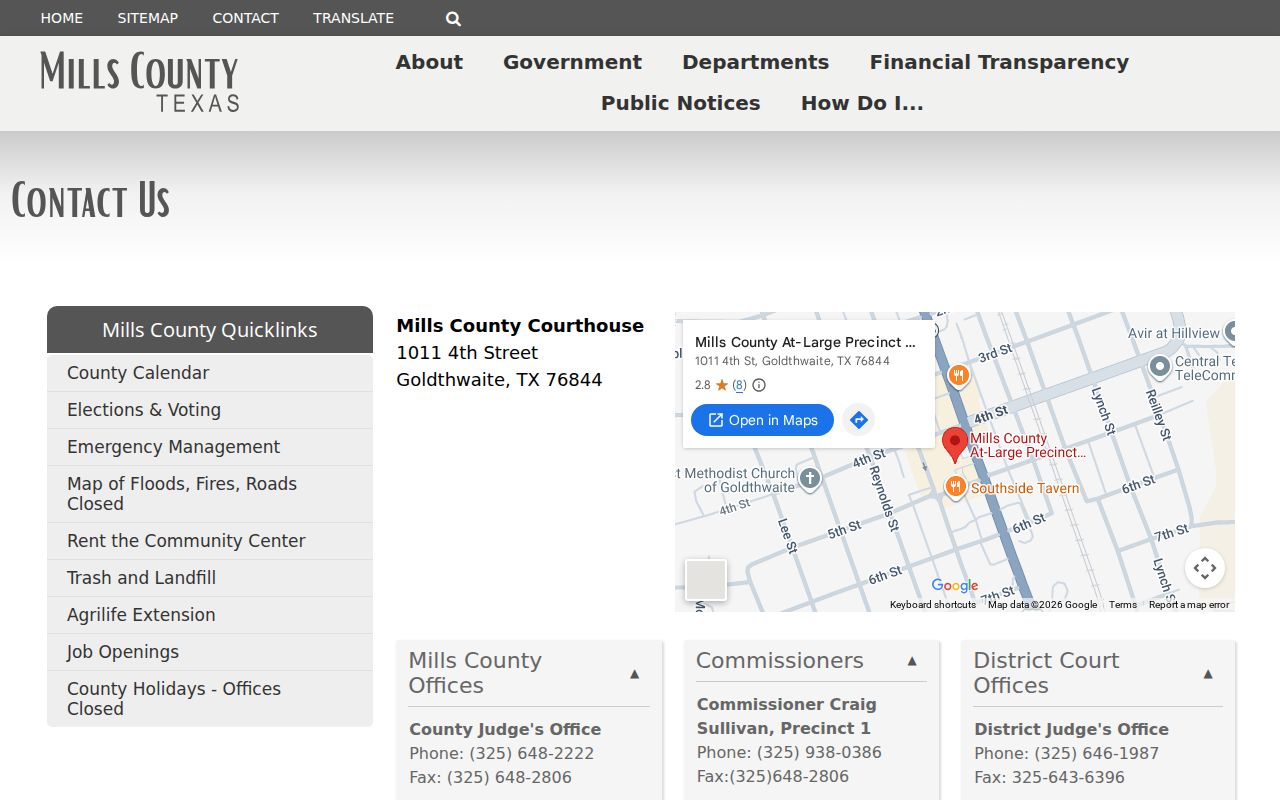Open Trash and Landfill quicklink

tap(210, 578)
